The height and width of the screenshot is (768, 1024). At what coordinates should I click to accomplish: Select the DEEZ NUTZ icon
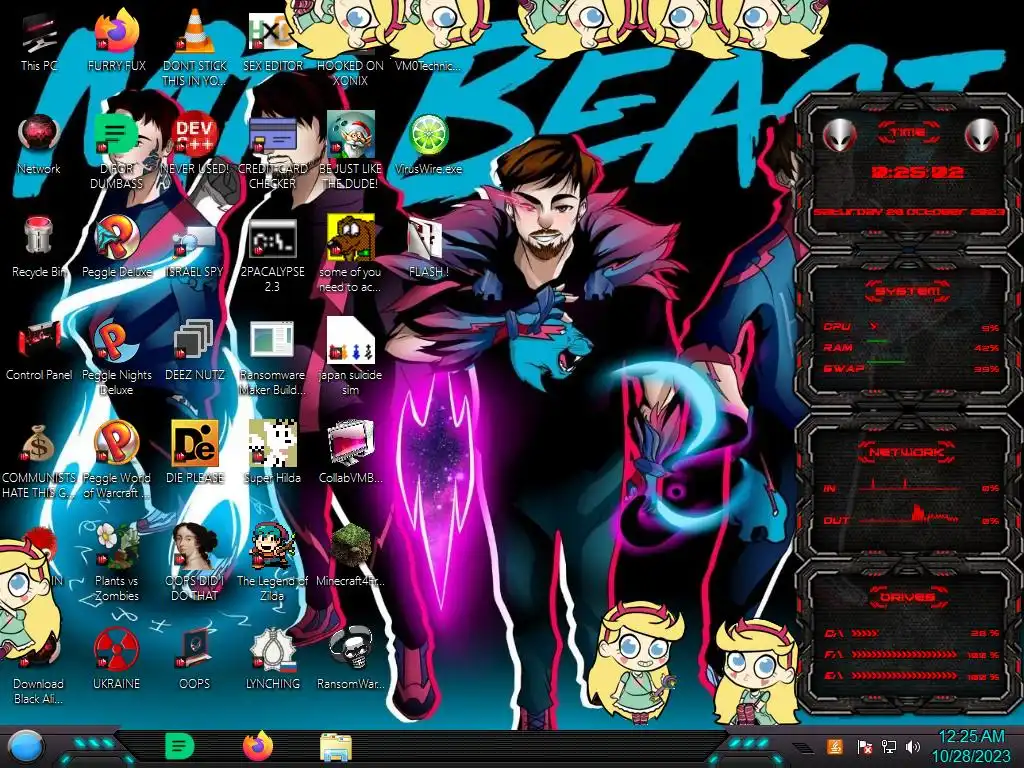195,351
